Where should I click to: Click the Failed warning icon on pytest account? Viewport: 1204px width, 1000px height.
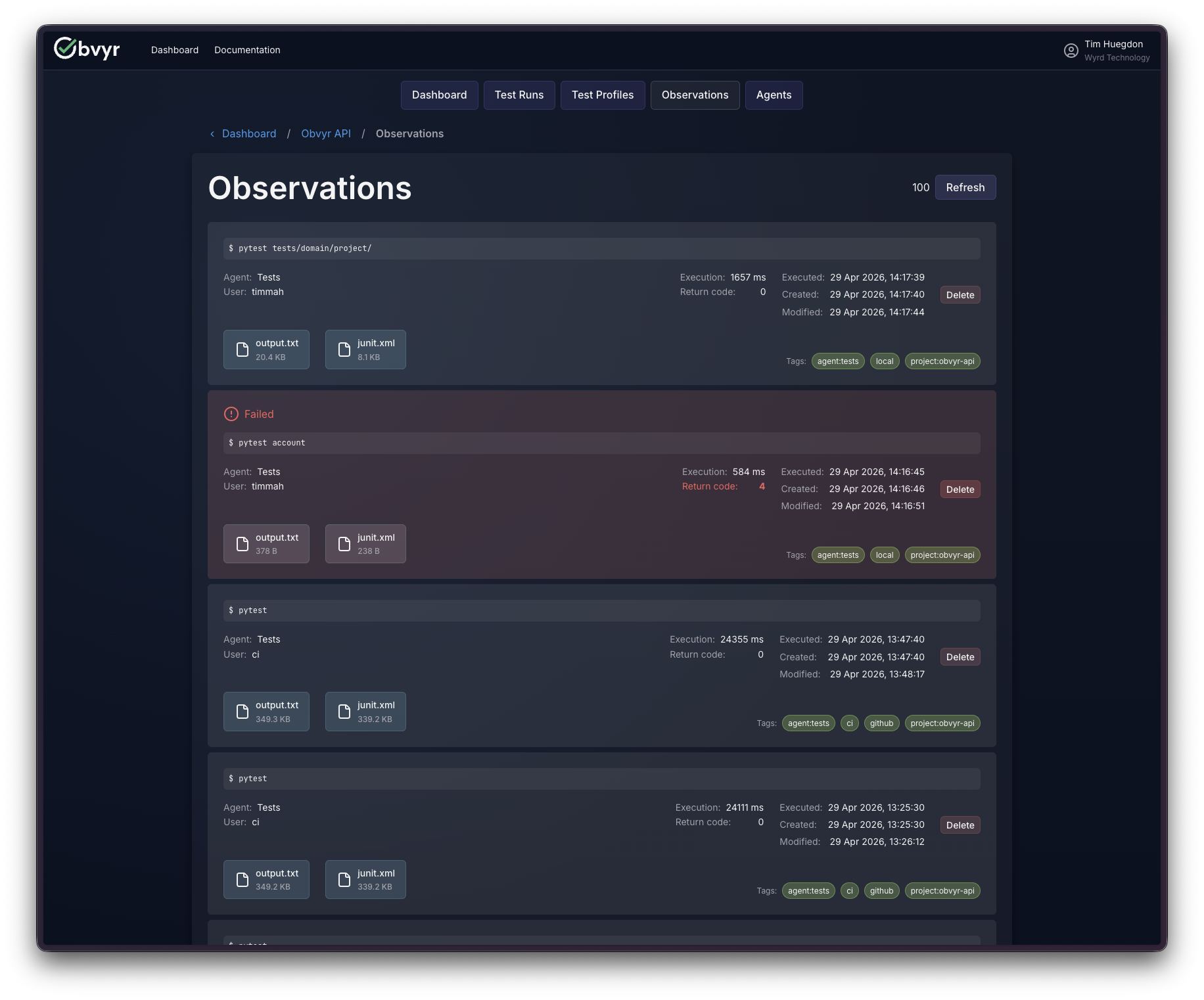pos(231,414)
